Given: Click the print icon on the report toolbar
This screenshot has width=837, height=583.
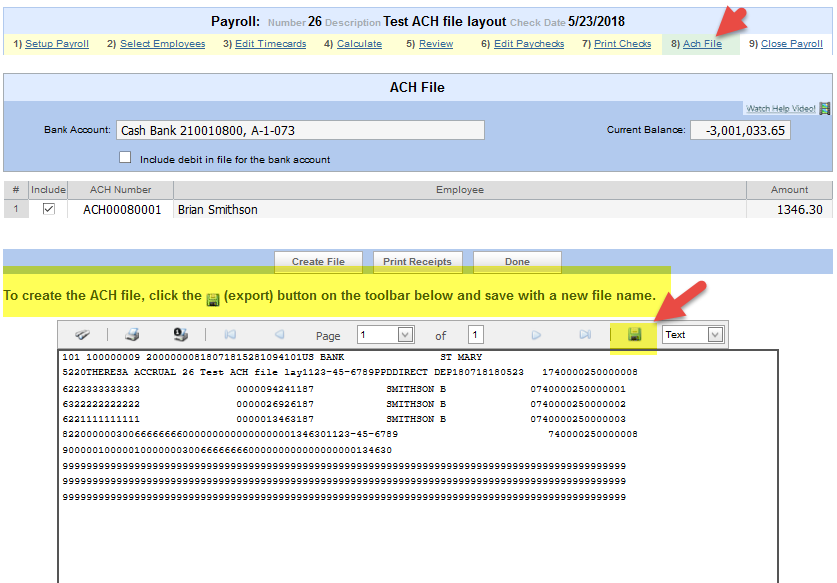Looking at the screenshot, I should 132,334.
